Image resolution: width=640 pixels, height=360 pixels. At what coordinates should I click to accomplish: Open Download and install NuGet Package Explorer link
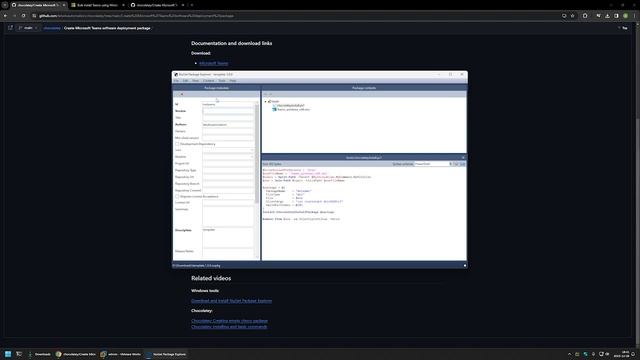coord(231,301)
